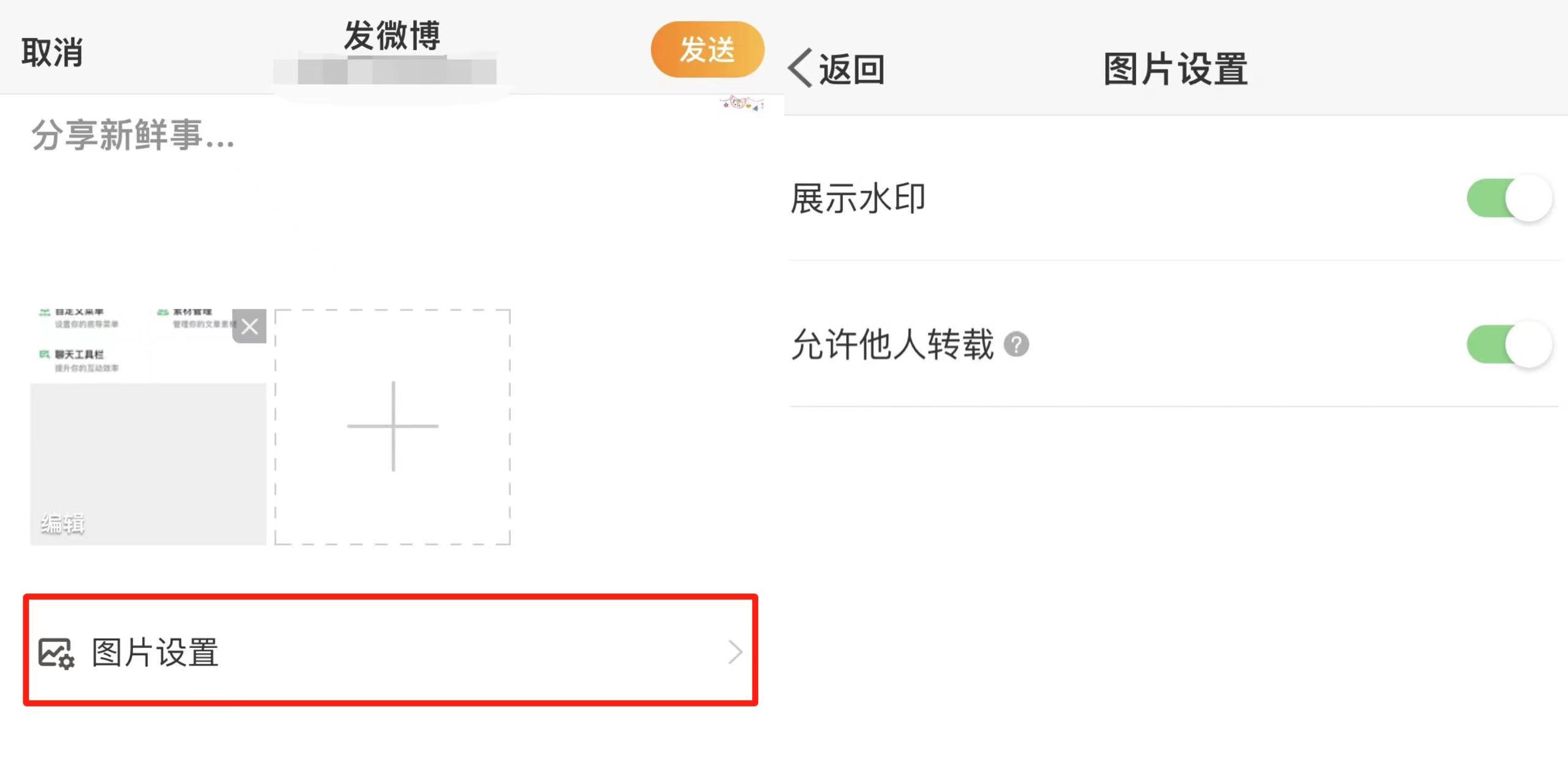Open the 图片设置 row label
This screenshot has height=784, width=1568.
click(155, 652)
